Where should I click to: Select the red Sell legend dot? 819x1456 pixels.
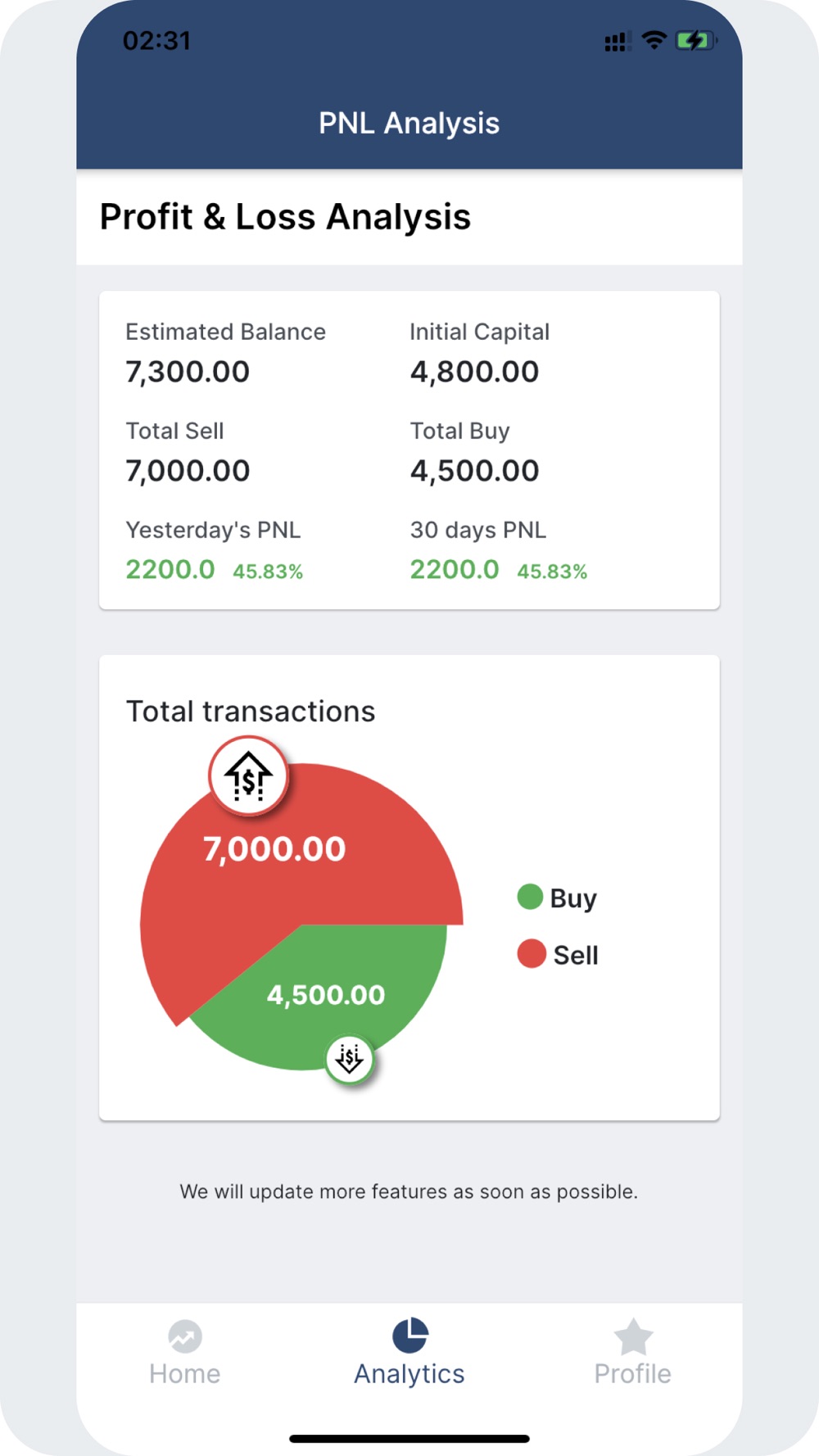pos(531,954)
